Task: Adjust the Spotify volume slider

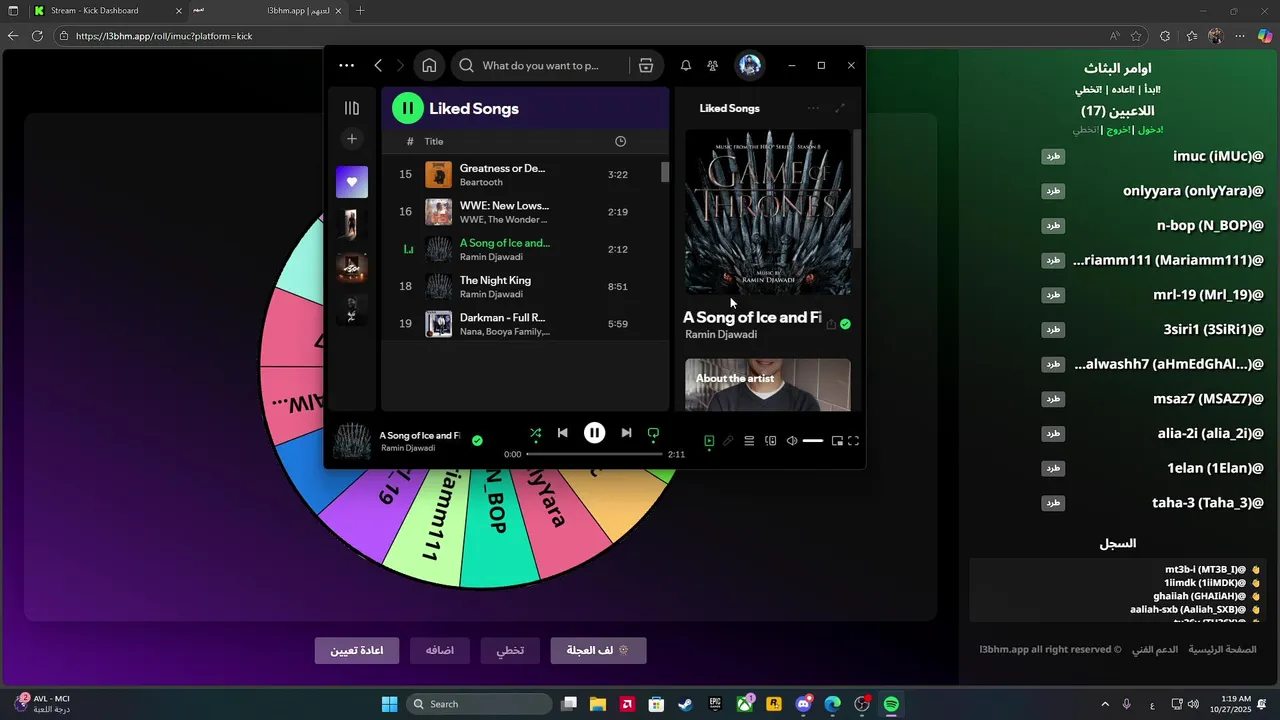Action: pyautogui.click(x=813, y=441)
